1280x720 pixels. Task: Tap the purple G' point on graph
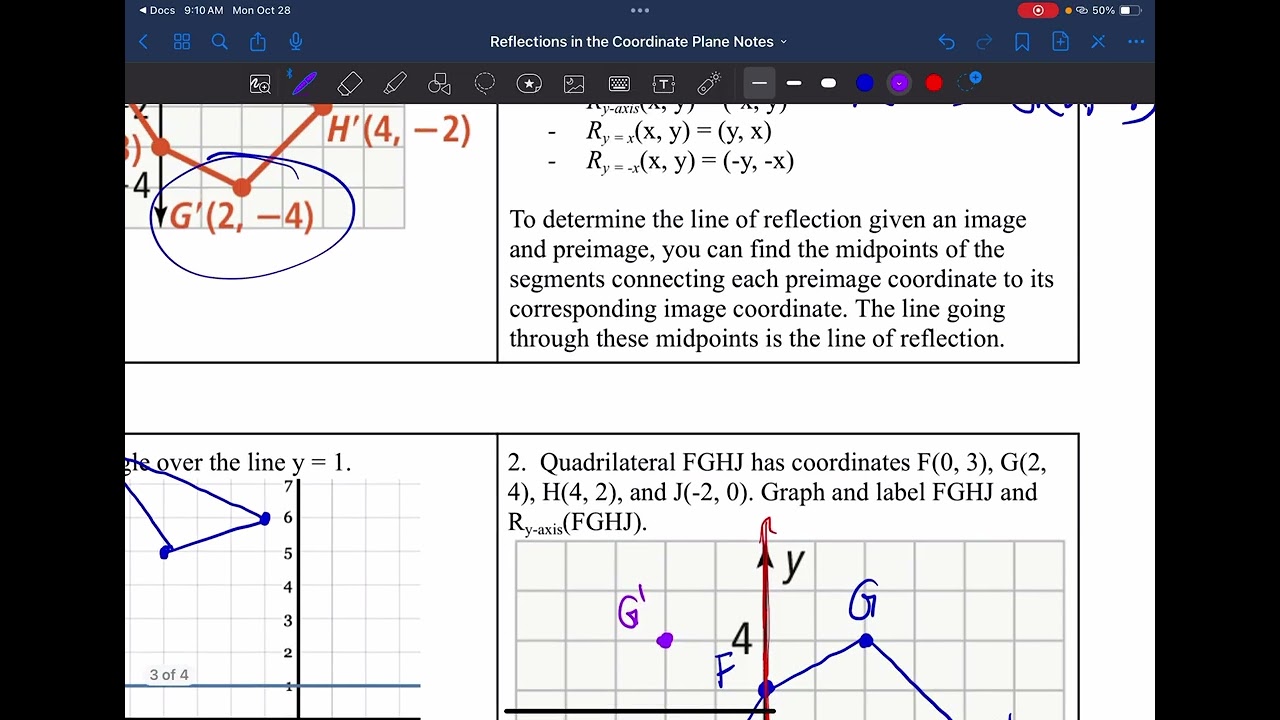tap(665, 640)
